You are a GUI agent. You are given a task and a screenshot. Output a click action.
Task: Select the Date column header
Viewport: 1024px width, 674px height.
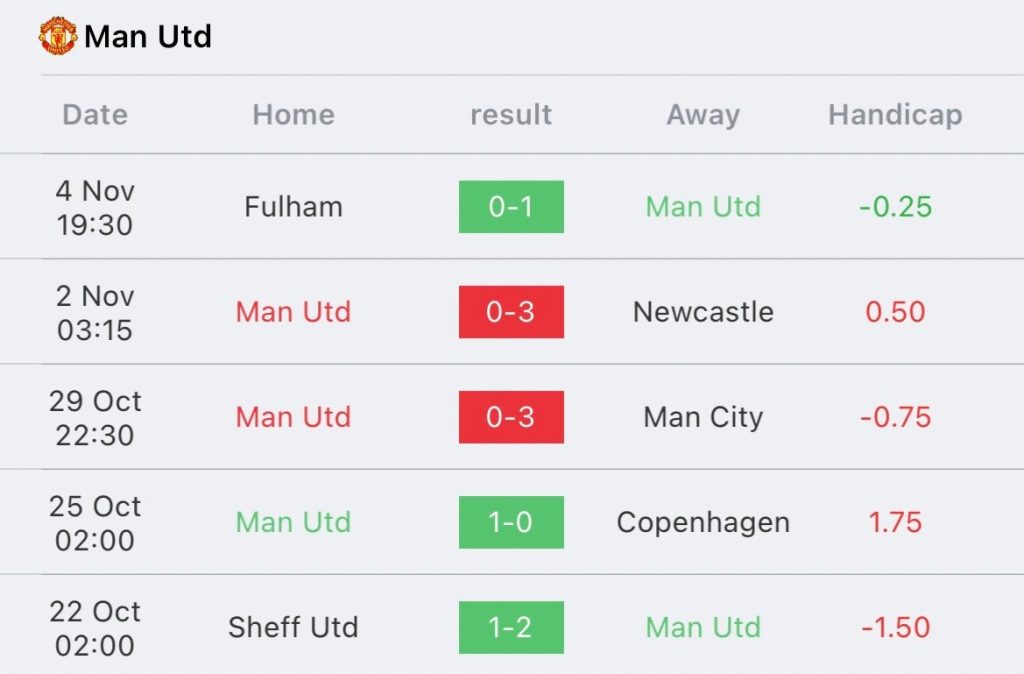pos(95,115)
